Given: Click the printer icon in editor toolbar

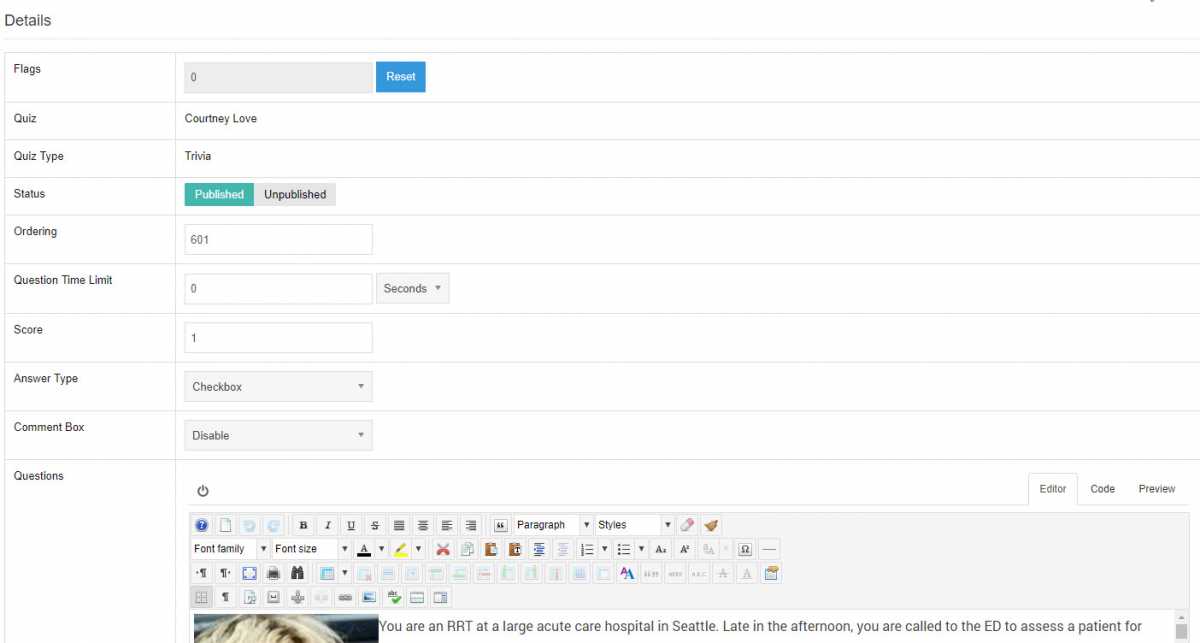Looking at the screenshot, I should (273, 573).
